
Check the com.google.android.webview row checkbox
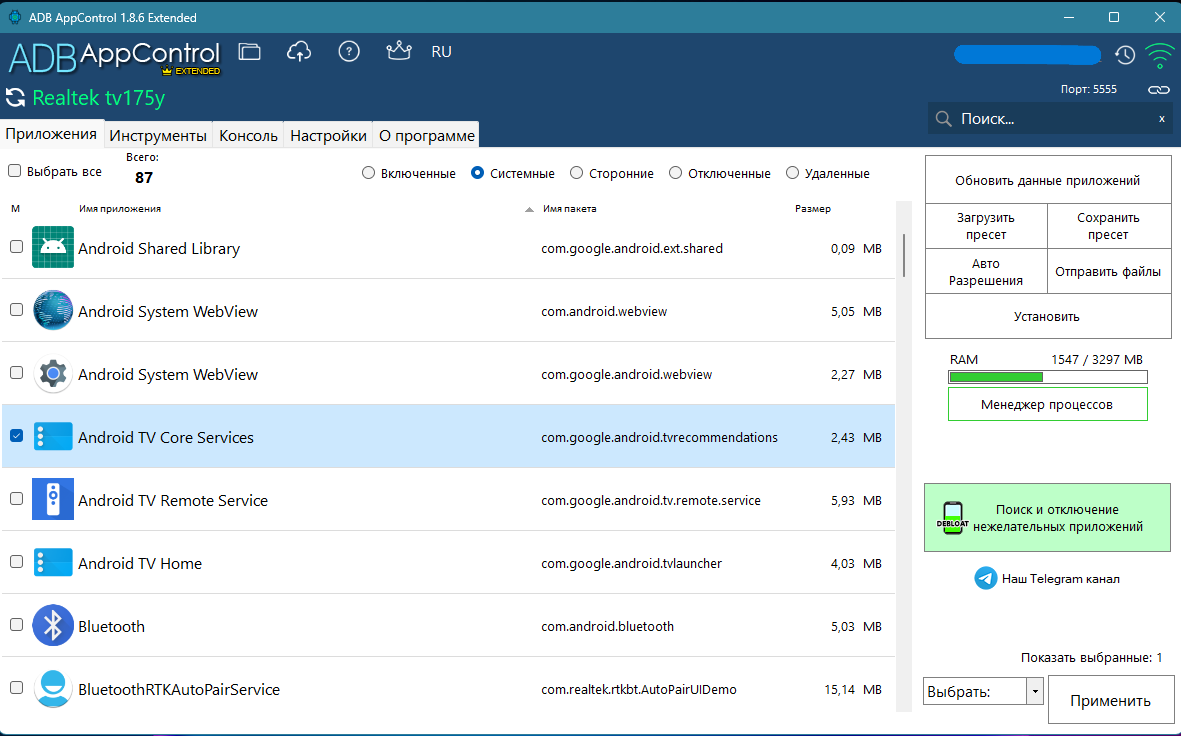click(16, 373)
